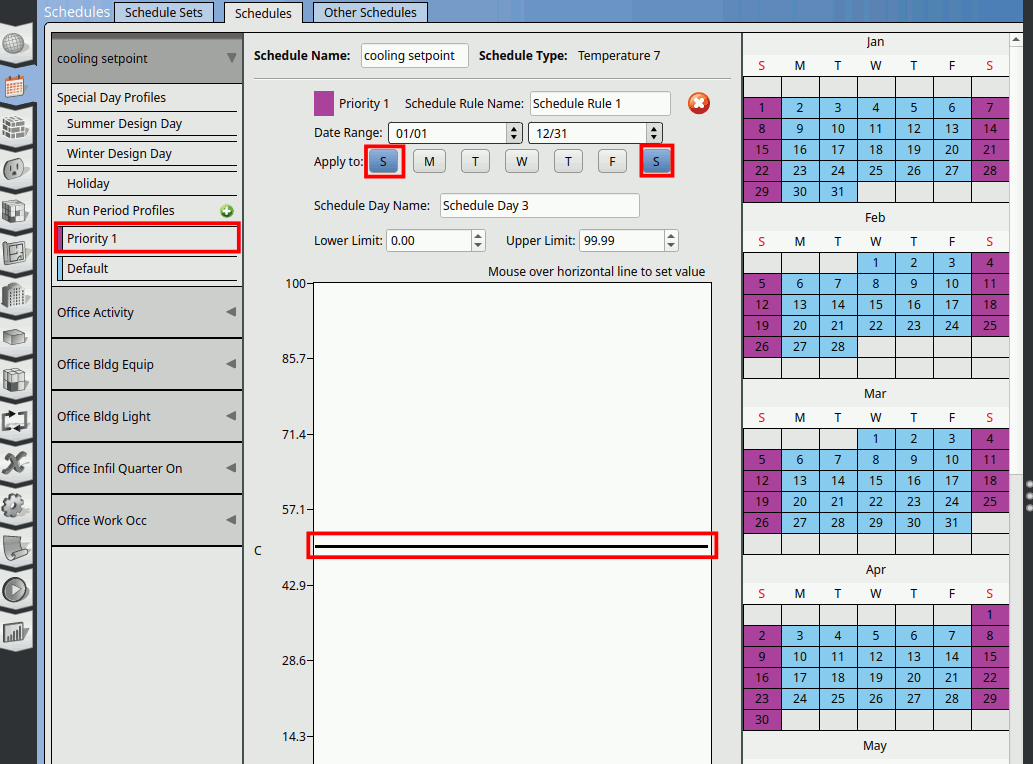This screenshot has height=764, width=1033.
Task: Switch to Schedule Sets tab
Action: pyautogui.click(x=163, y=13)
